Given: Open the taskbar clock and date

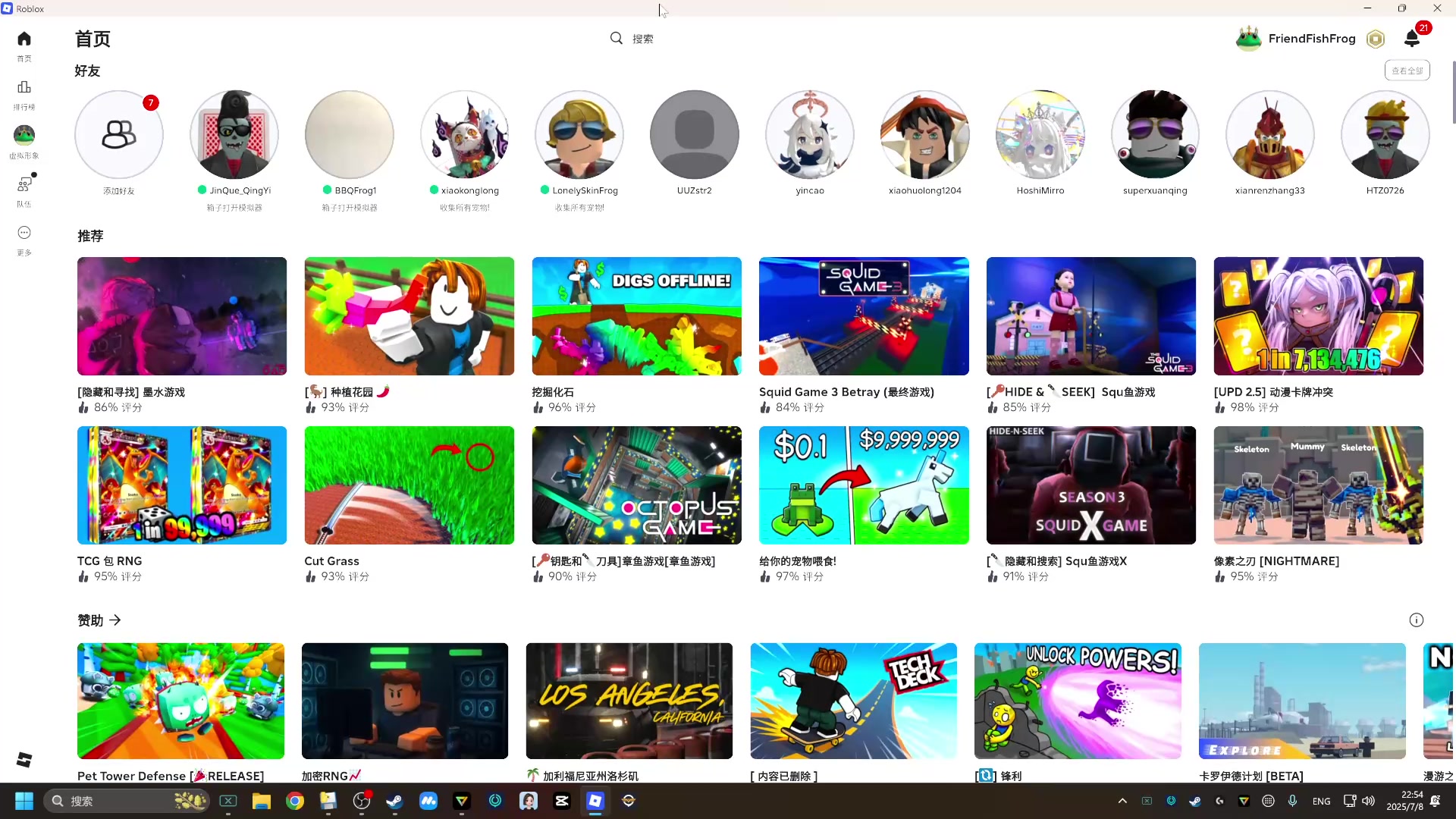Looking at the screenshot, I should click(x=1404, y=801).
